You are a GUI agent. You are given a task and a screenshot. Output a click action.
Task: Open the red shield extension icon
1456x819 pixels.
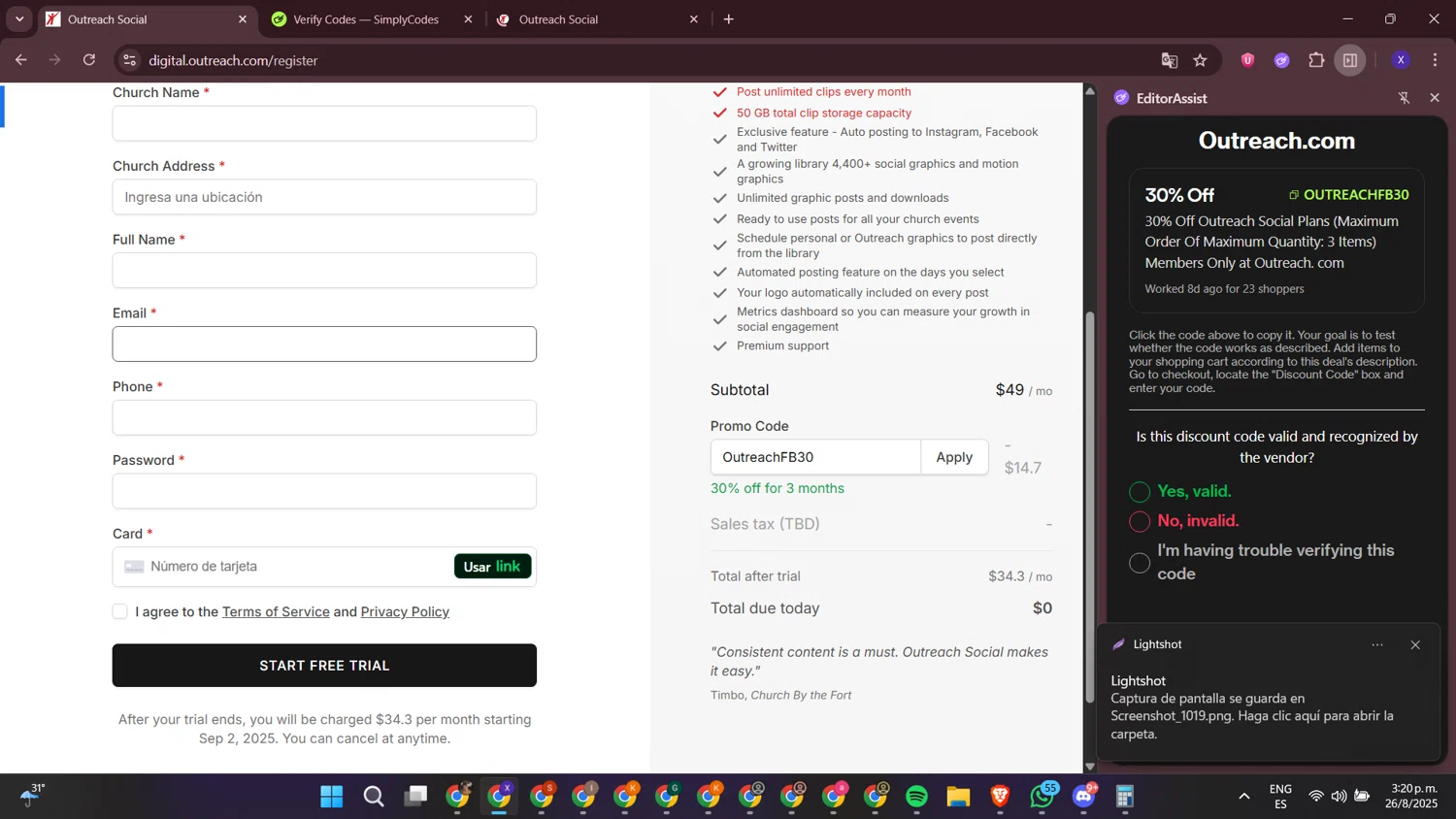pos(1248,60)
